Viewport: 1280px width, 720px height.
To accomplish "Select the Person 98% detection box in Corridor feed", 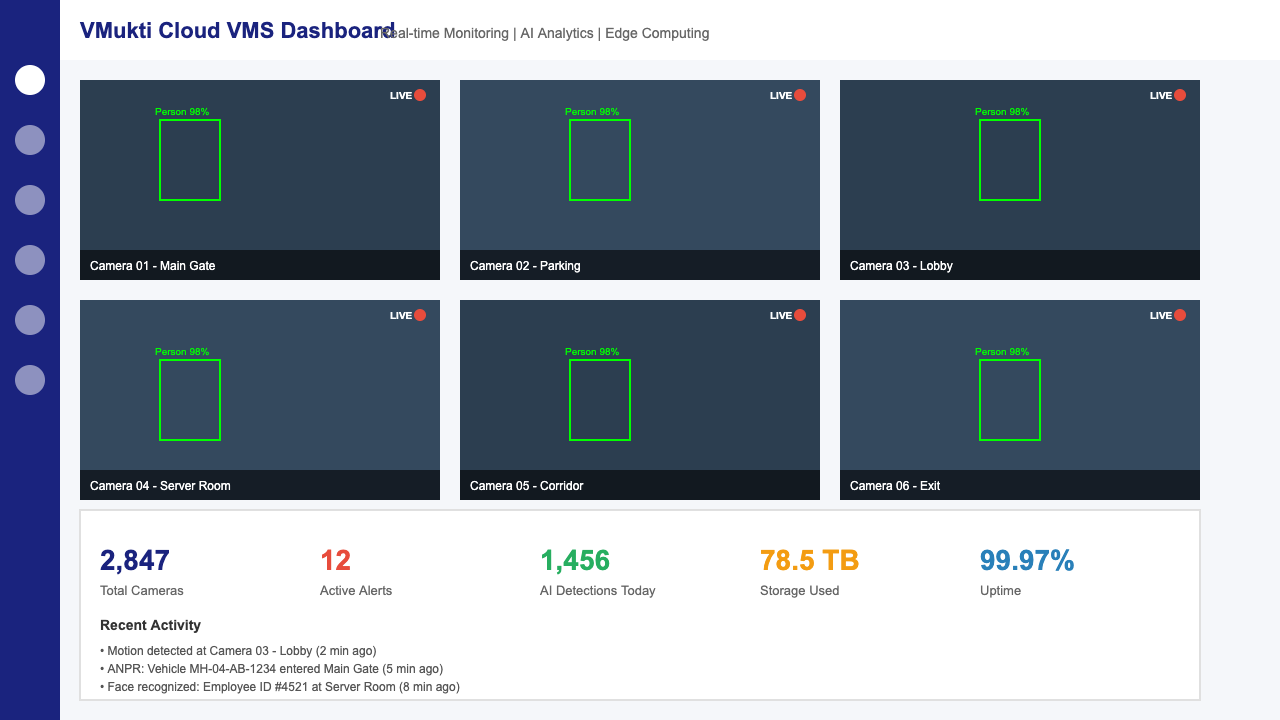I will (600, 400).
